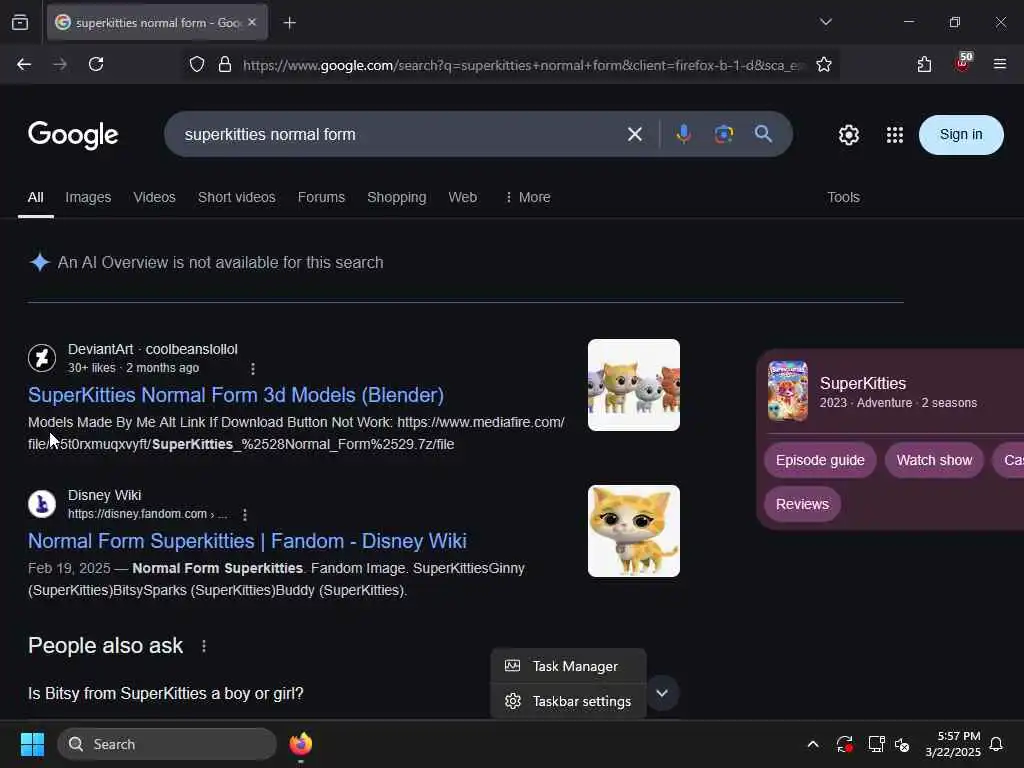This screenshot has width=1024, height=768.
Task: Open Google apps grid
Action: 895,135
